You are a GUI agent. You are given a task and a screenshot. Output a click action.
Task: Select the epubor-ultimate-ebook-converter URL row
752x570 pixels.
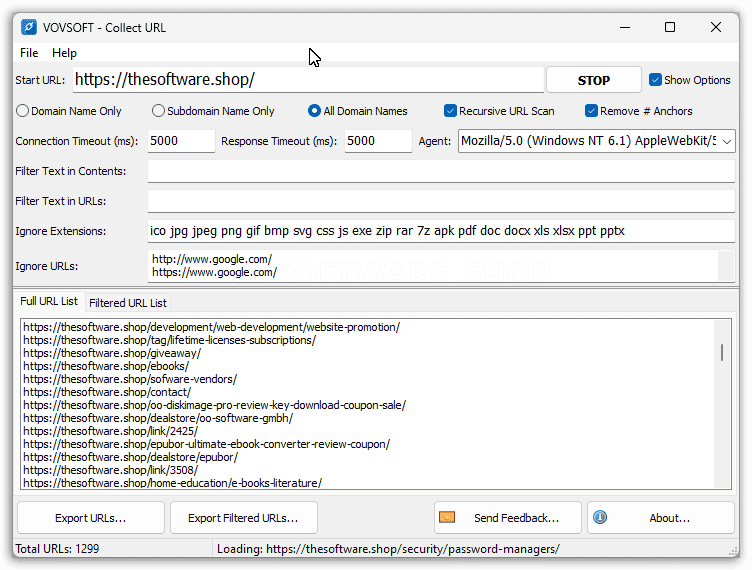click(x=207, y=444)
